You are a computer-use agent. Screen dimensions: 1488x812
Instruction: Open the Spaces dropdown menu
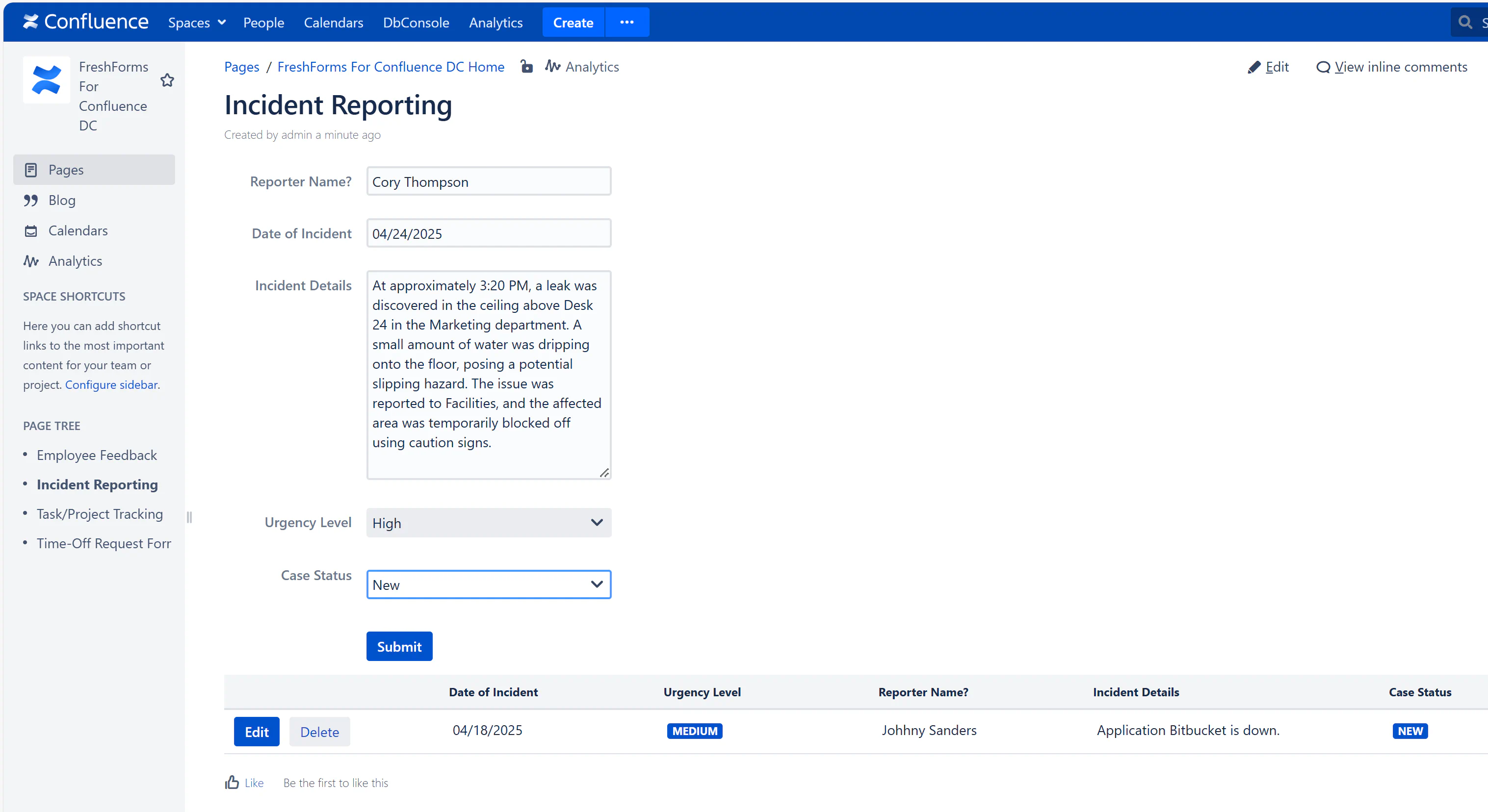point(196,23)
